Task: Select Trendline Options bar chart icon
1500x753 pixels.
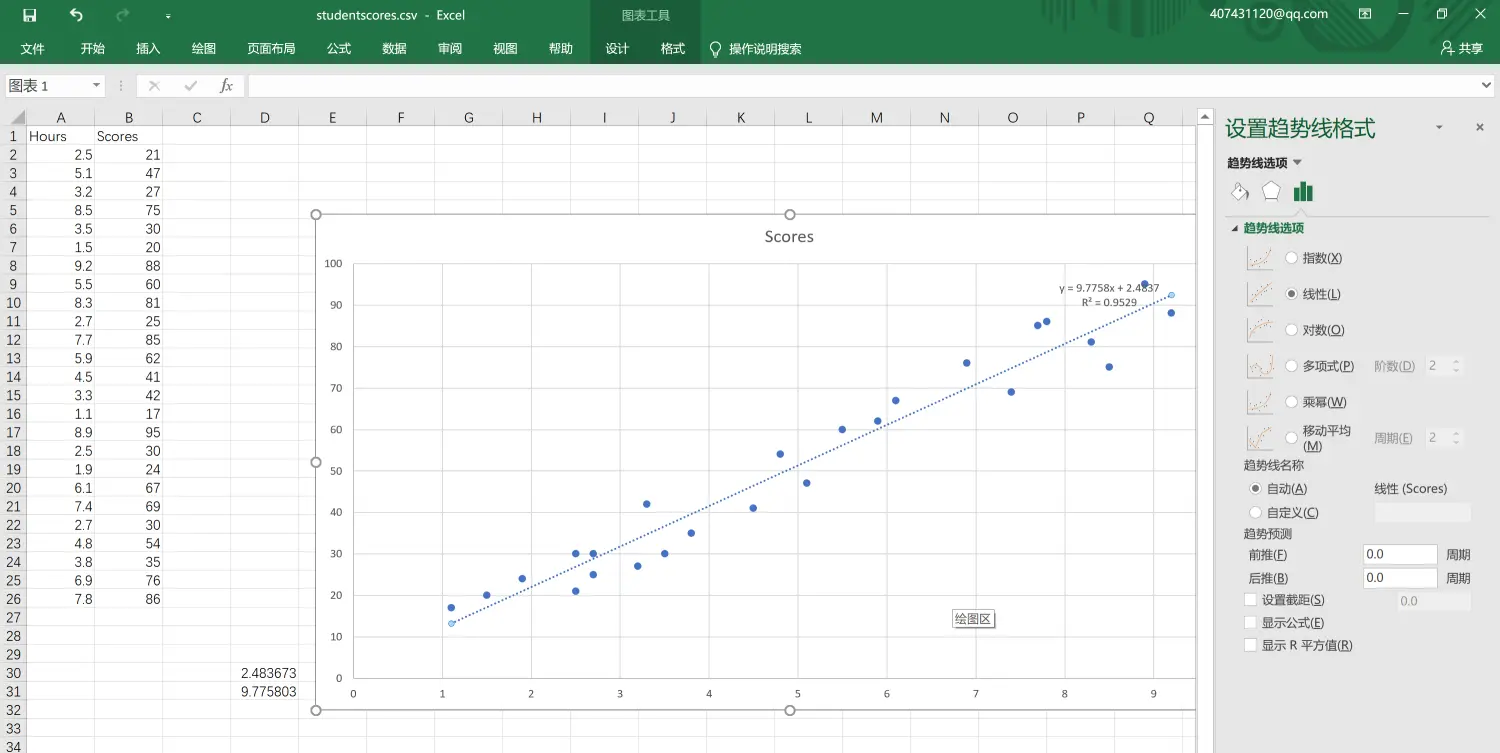Action: tap(1303, 192)
